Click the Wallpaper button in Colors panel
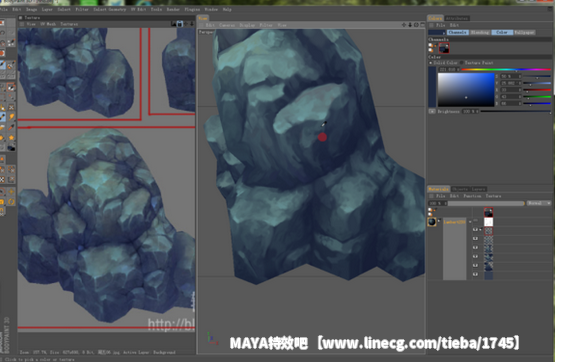Viewport: 561px width, 362px height. point(525,32)
